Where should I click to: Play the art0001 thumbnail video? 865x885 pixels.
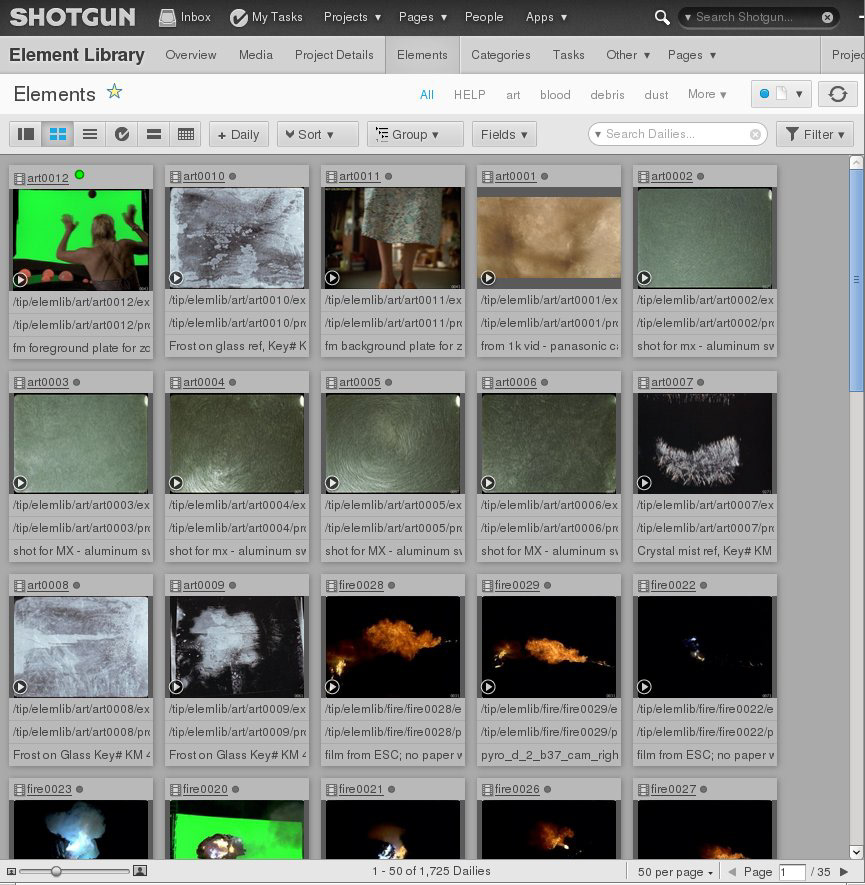(488, 278)
